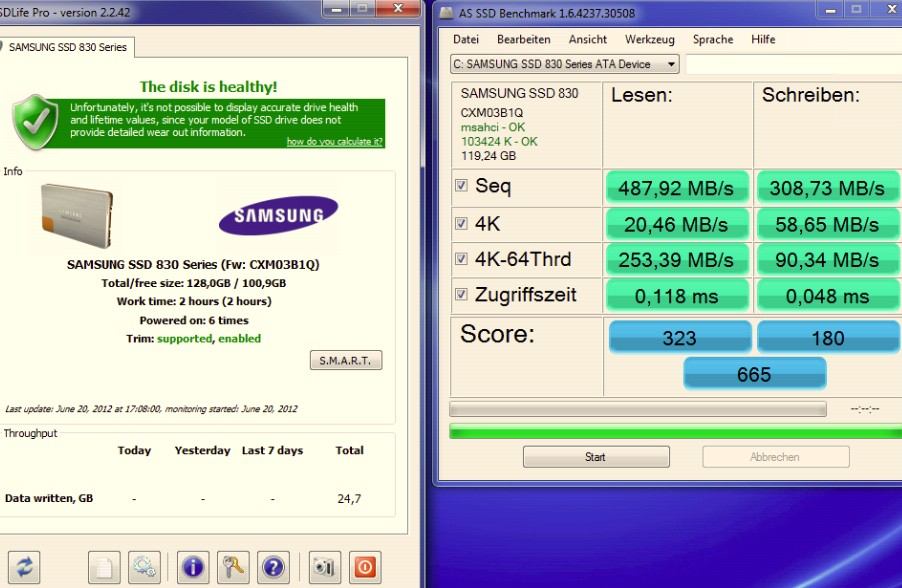Click the Seq read result 487,92 MB/s

click(676, 188)
